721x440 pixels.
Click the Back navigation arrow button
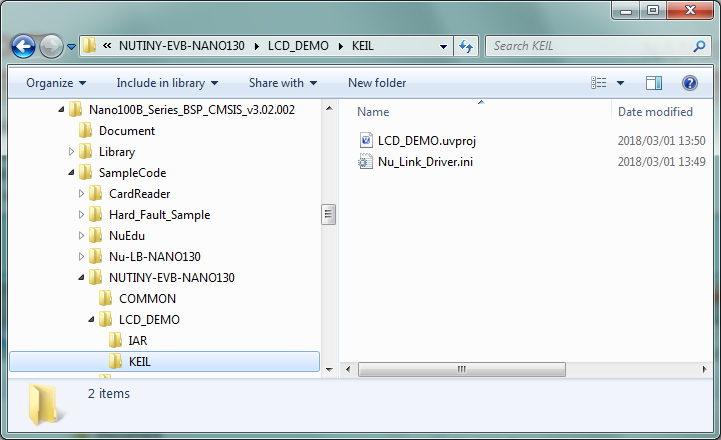click(x=23, y=46)
